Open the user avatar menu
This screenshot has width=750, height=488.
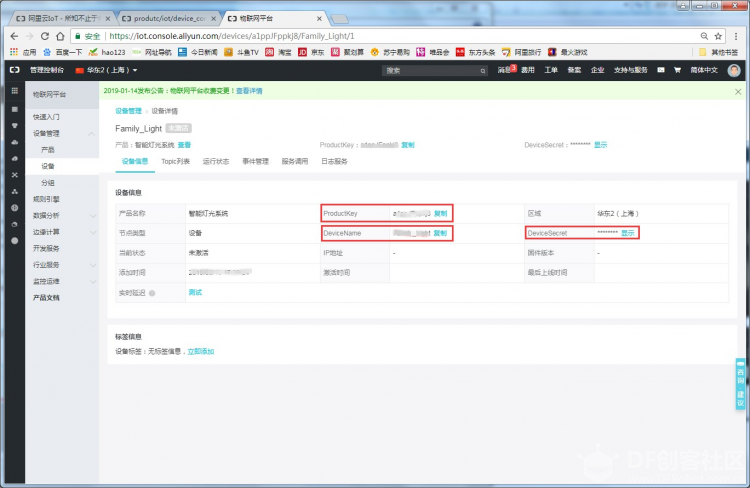734,70
